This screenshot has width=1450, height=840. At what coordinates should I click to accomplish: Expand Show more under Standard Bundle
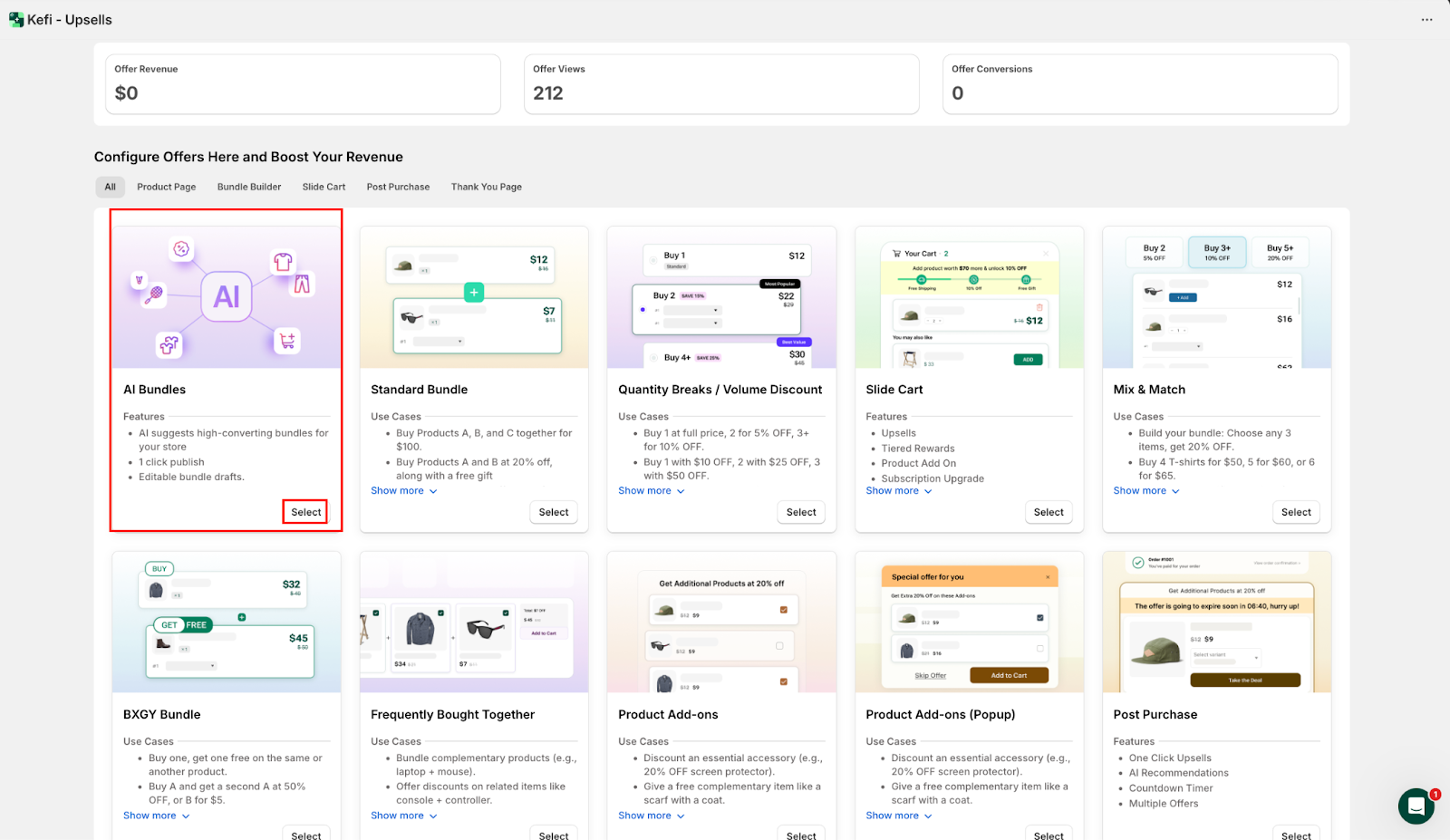click(x=403, y=491)
